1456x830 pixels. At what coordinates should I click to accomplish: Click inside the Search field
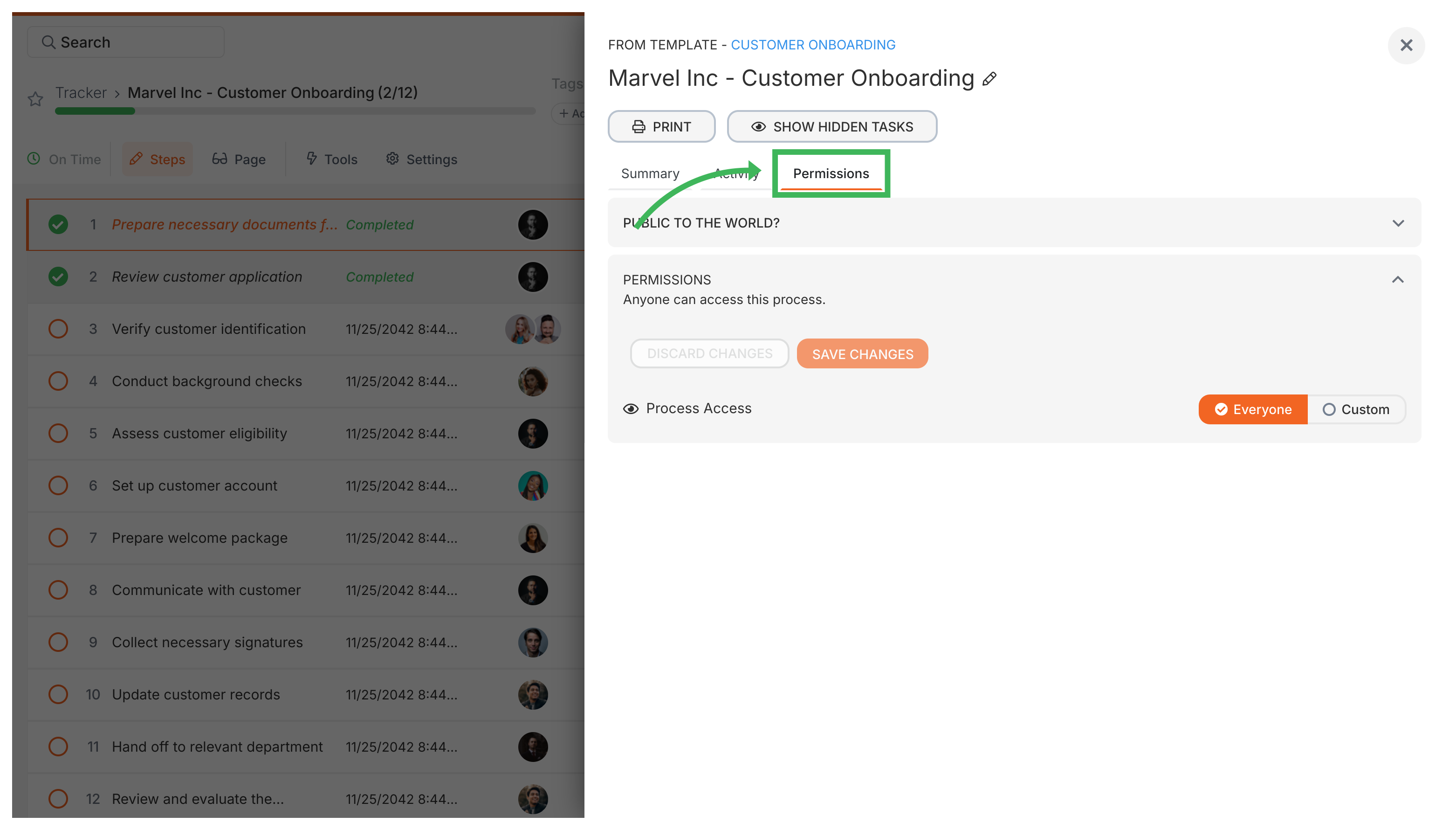click(125, 41)
